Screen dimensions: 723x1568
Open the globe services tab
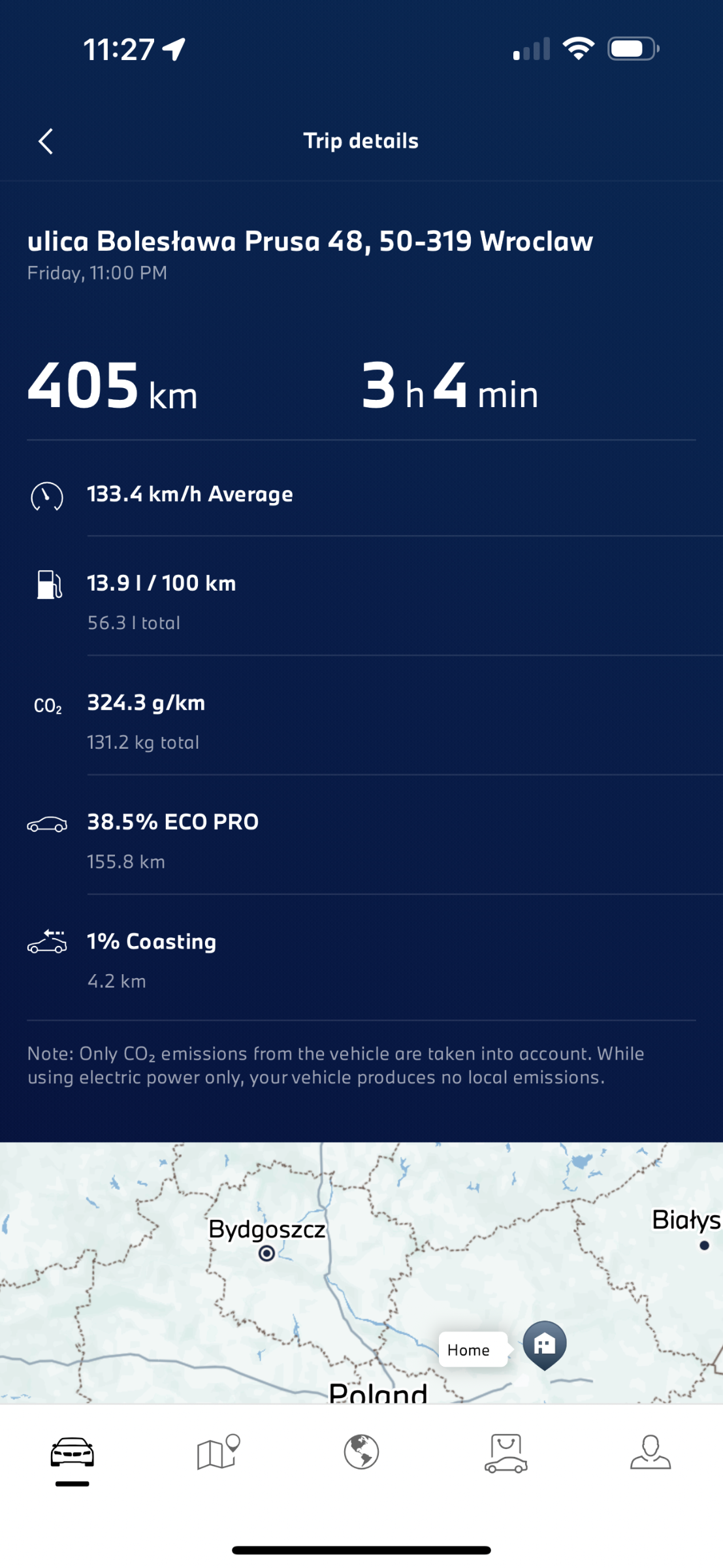(x=361, y=1452)
